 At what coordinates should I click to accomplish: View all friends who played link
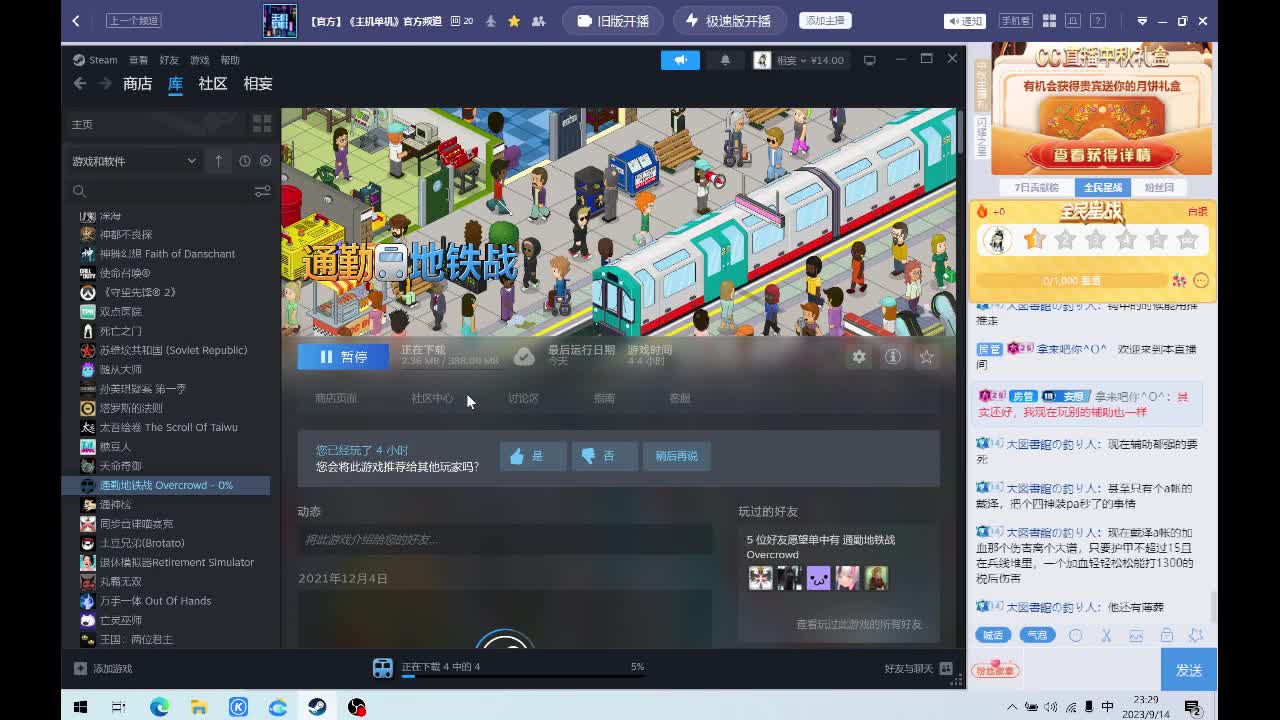point(859,624)
